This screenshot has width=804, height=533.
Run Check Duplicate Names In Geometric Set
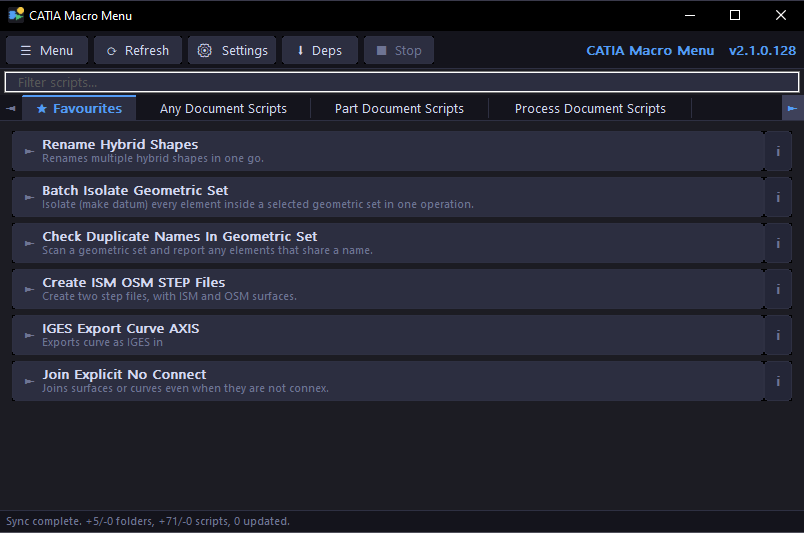[x=388, y=243]
